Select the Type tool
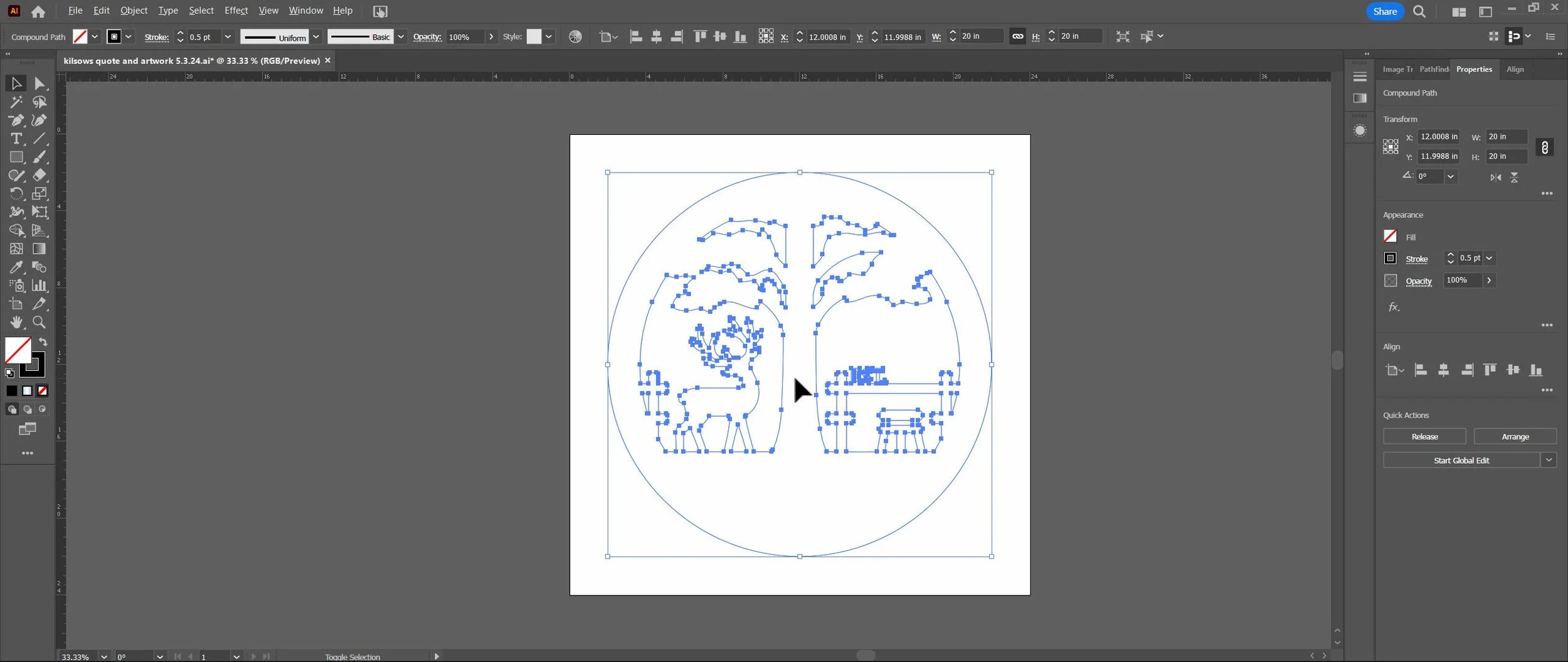This screenshot has height=662, width=1568. pos(16,138)
